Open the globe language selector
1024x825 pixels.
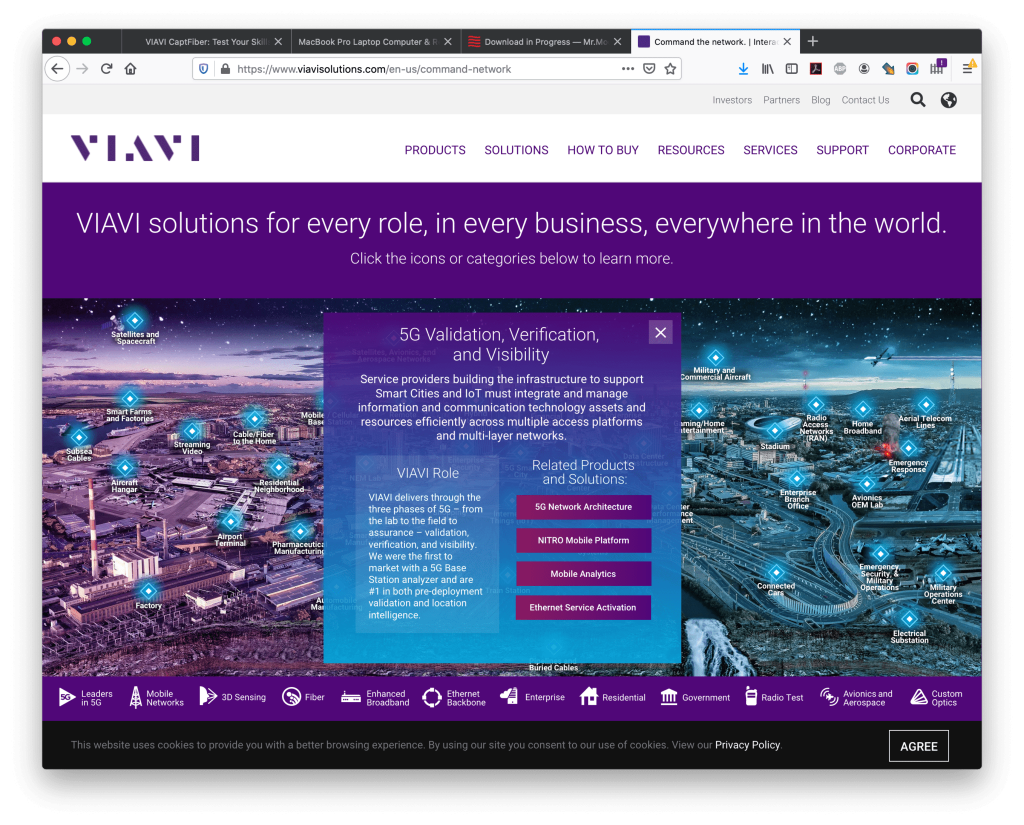(948, 100)
